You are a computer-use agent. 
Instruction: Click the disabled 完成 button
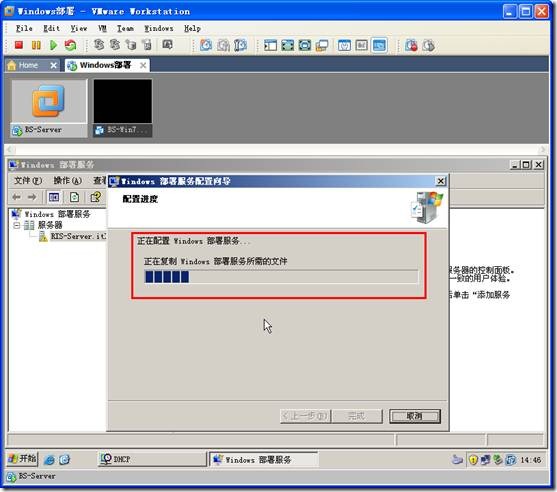coord(356,416)
